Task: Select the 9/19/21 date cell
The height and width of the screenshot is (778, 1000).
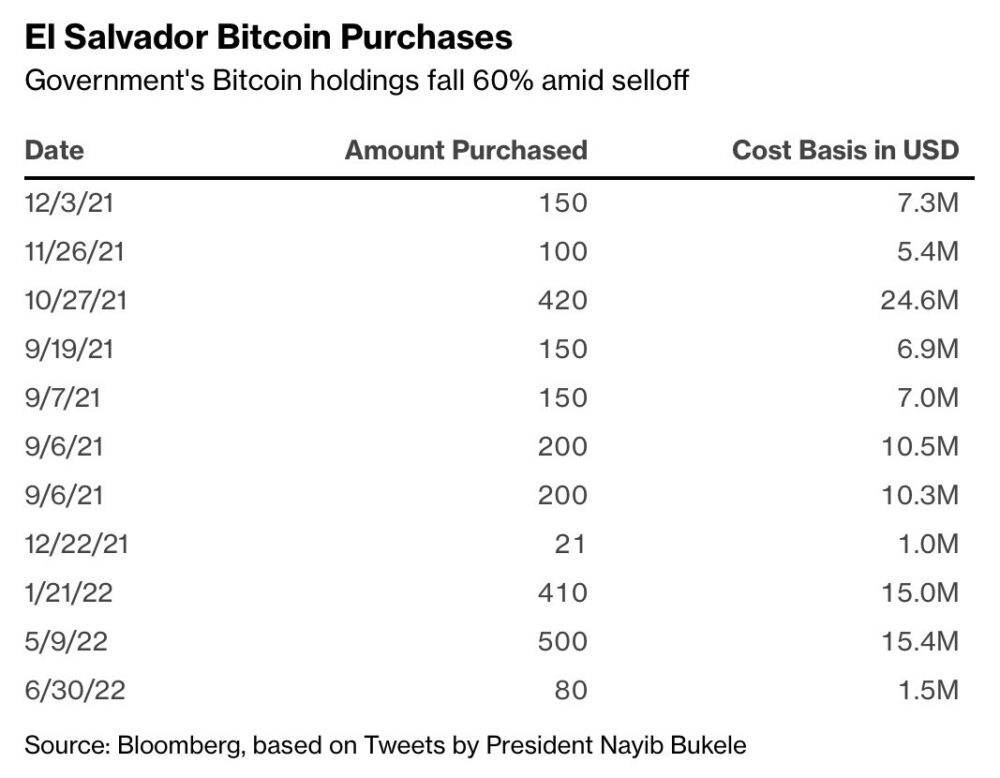Action: 70,349
